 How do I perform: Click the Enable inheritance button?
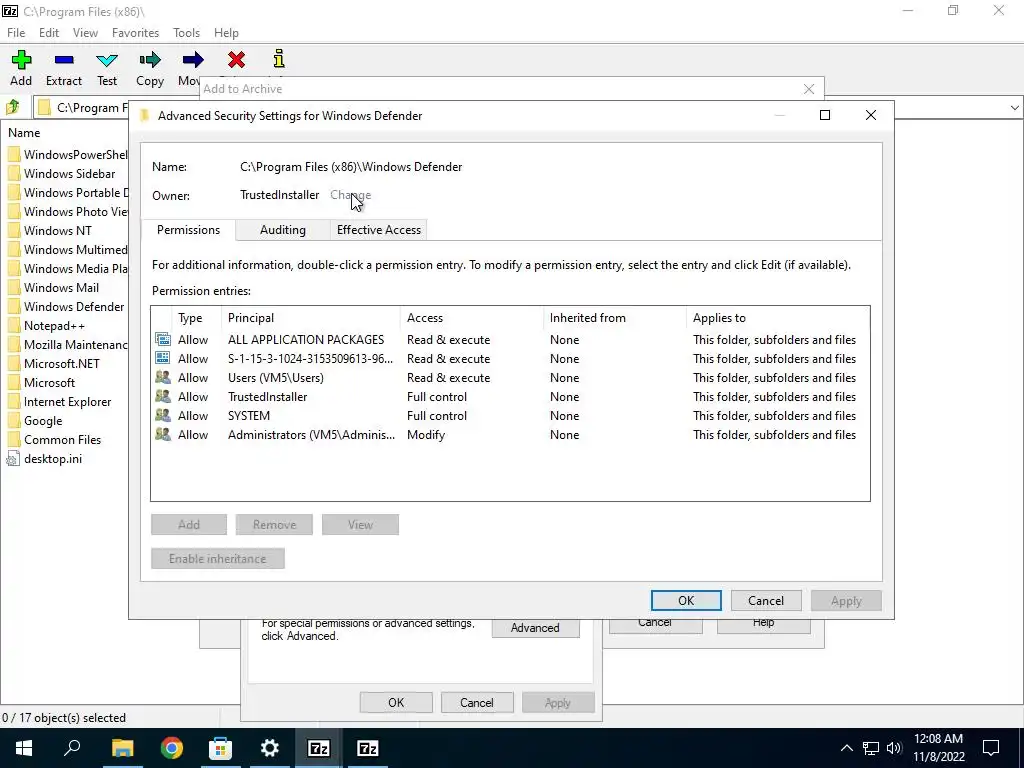pyautogui.click(x=217, y=558)
